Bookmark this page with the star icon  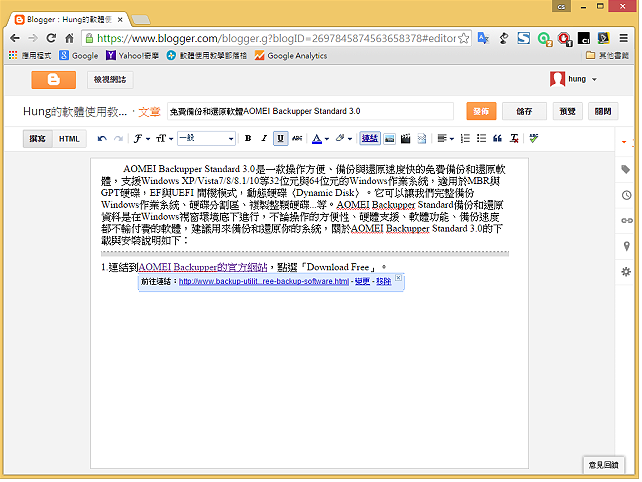(463, 38)
